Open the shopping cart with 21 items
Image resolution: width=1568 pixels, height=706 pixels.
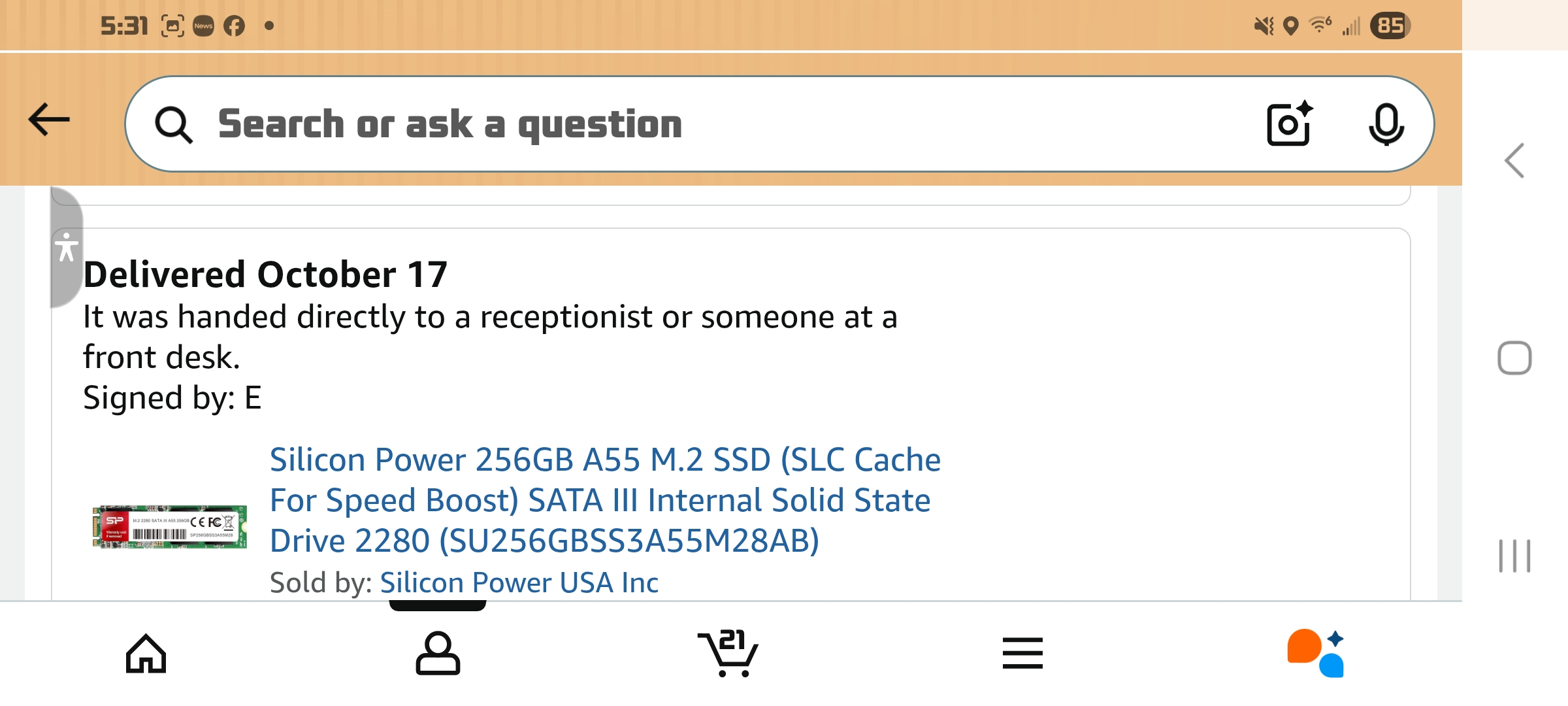pyautogui.click(x=729, y=654)
